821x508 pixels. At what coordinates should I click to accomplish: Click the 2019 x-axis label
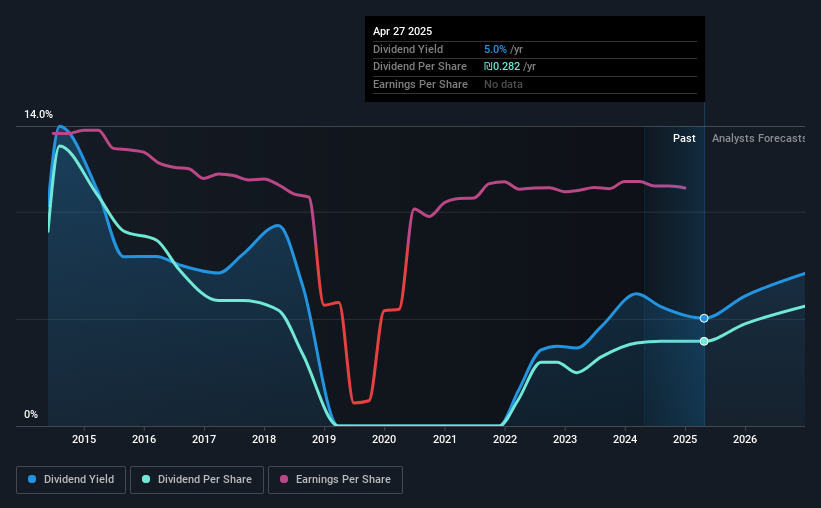click(324, 439)
